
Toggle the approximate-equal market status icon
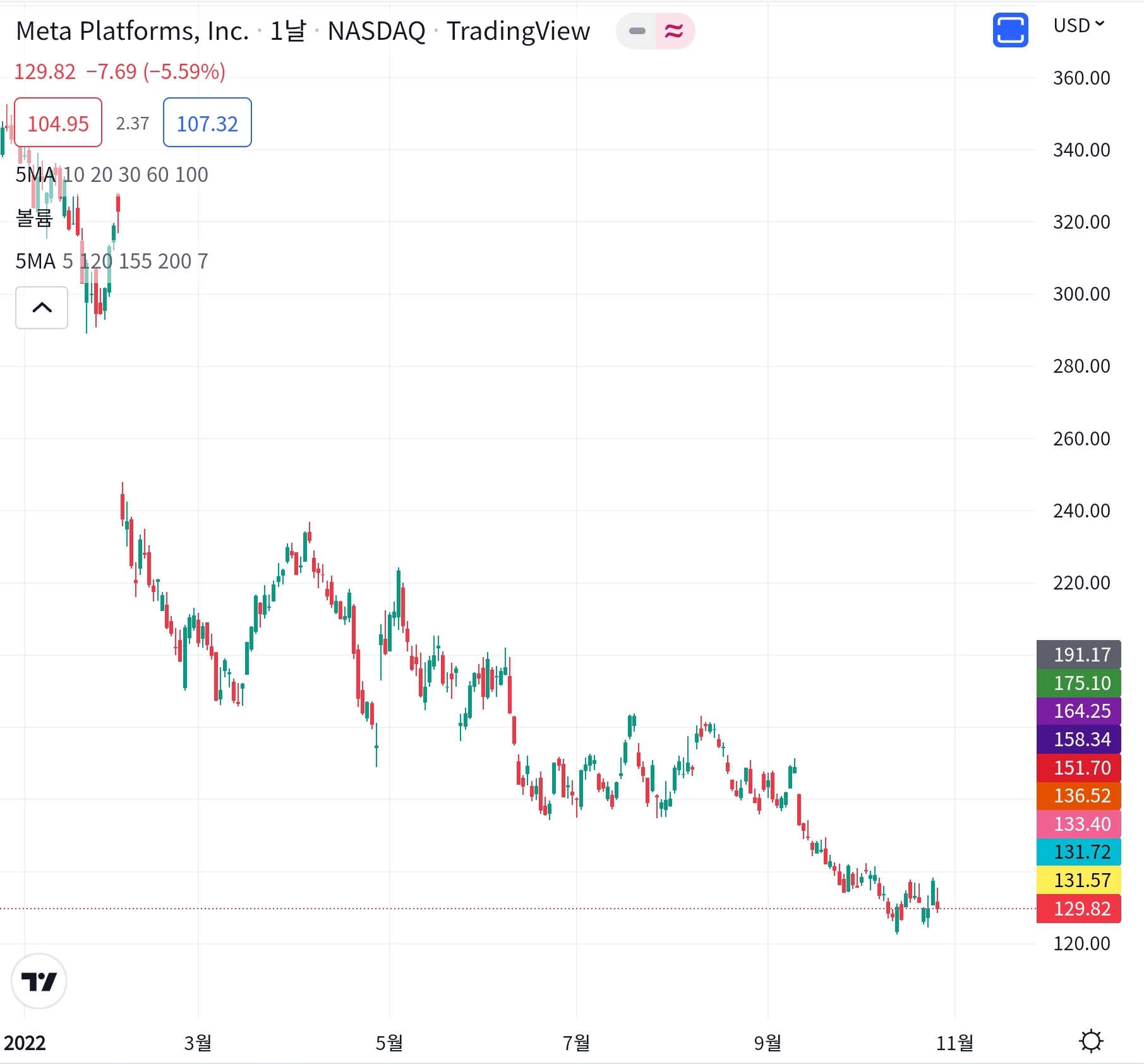point(675,30)
